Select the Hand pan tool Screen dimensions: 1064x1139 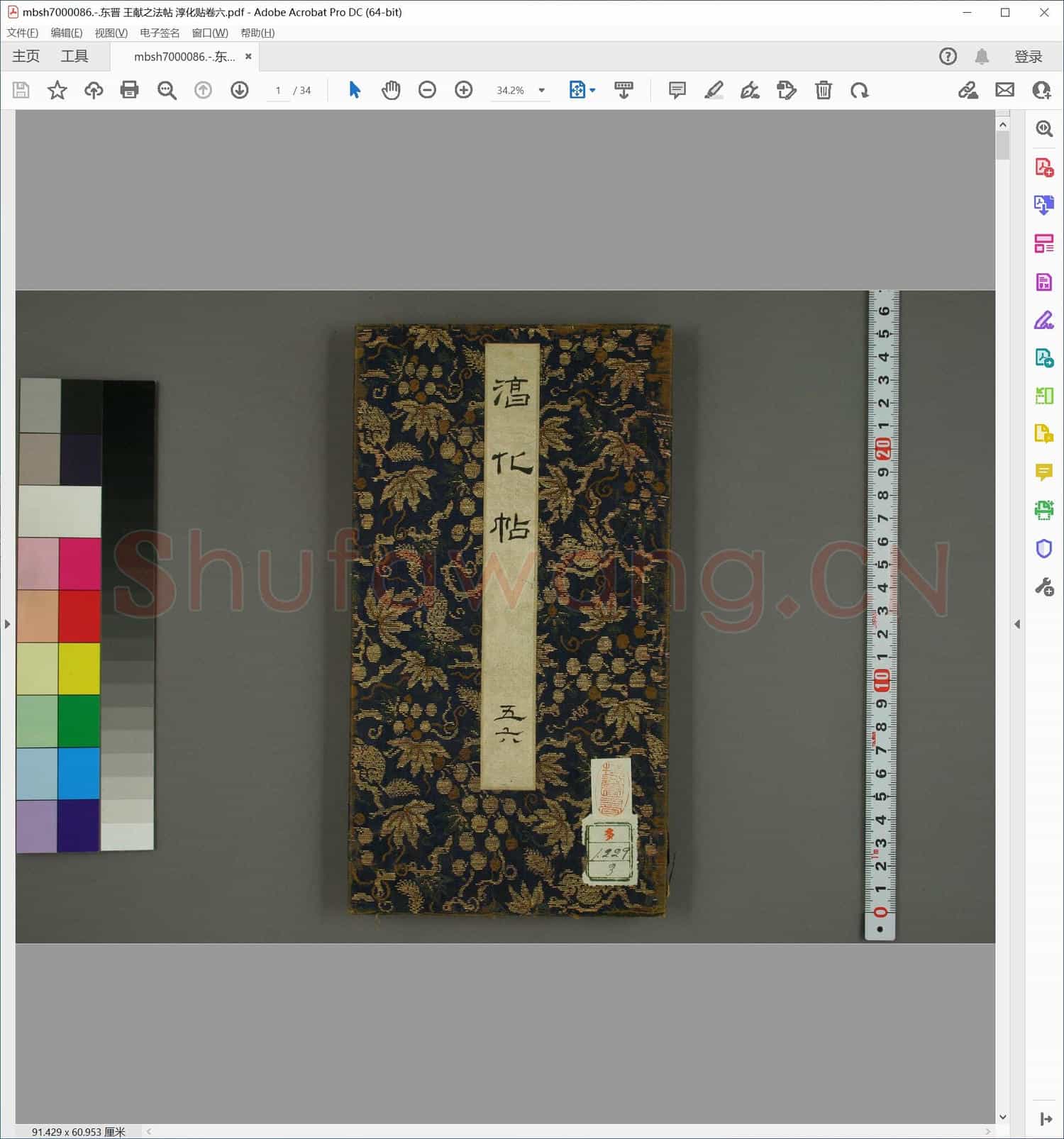[391, 90]
